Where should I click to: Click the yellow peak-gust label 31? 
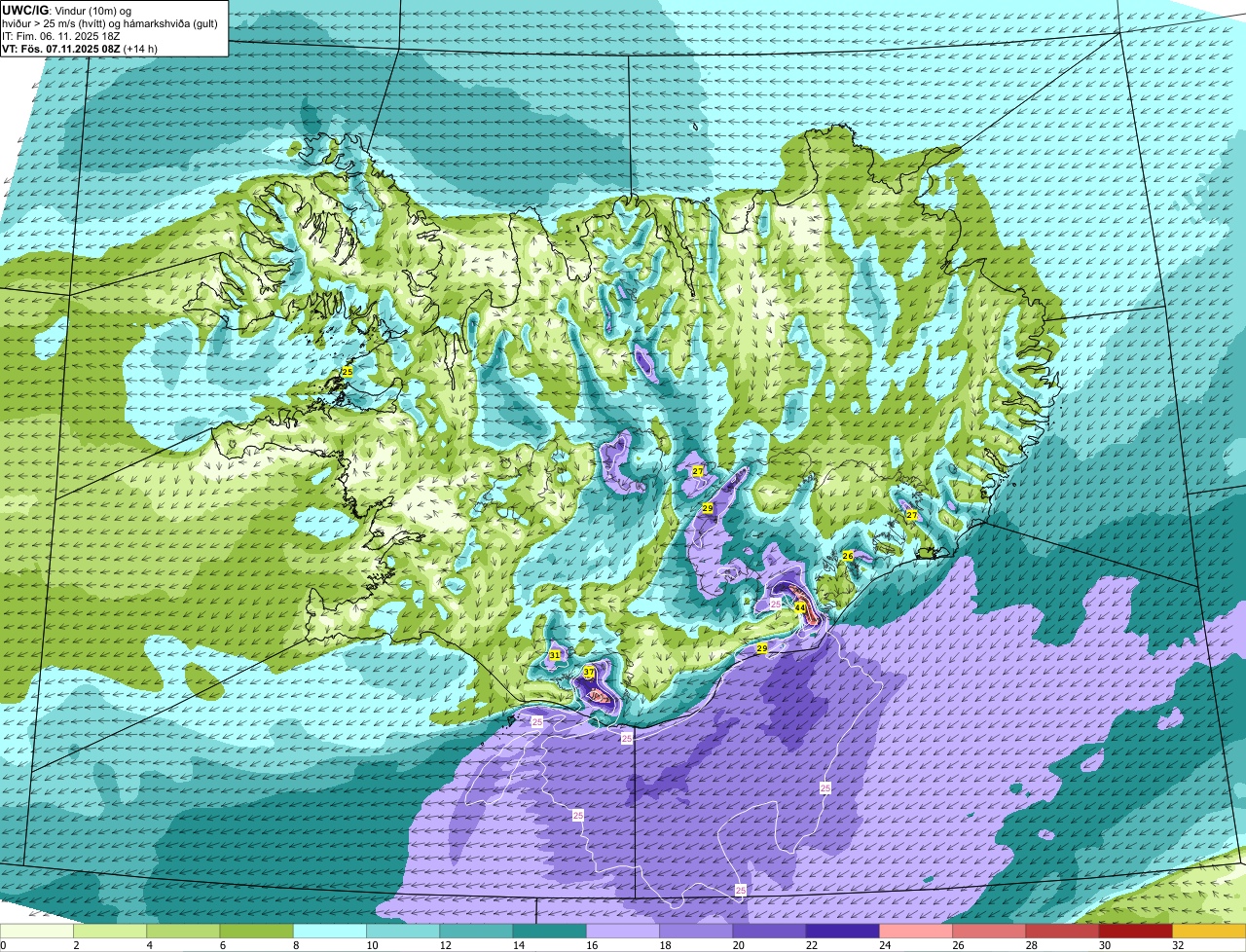(x=554, y=656)
